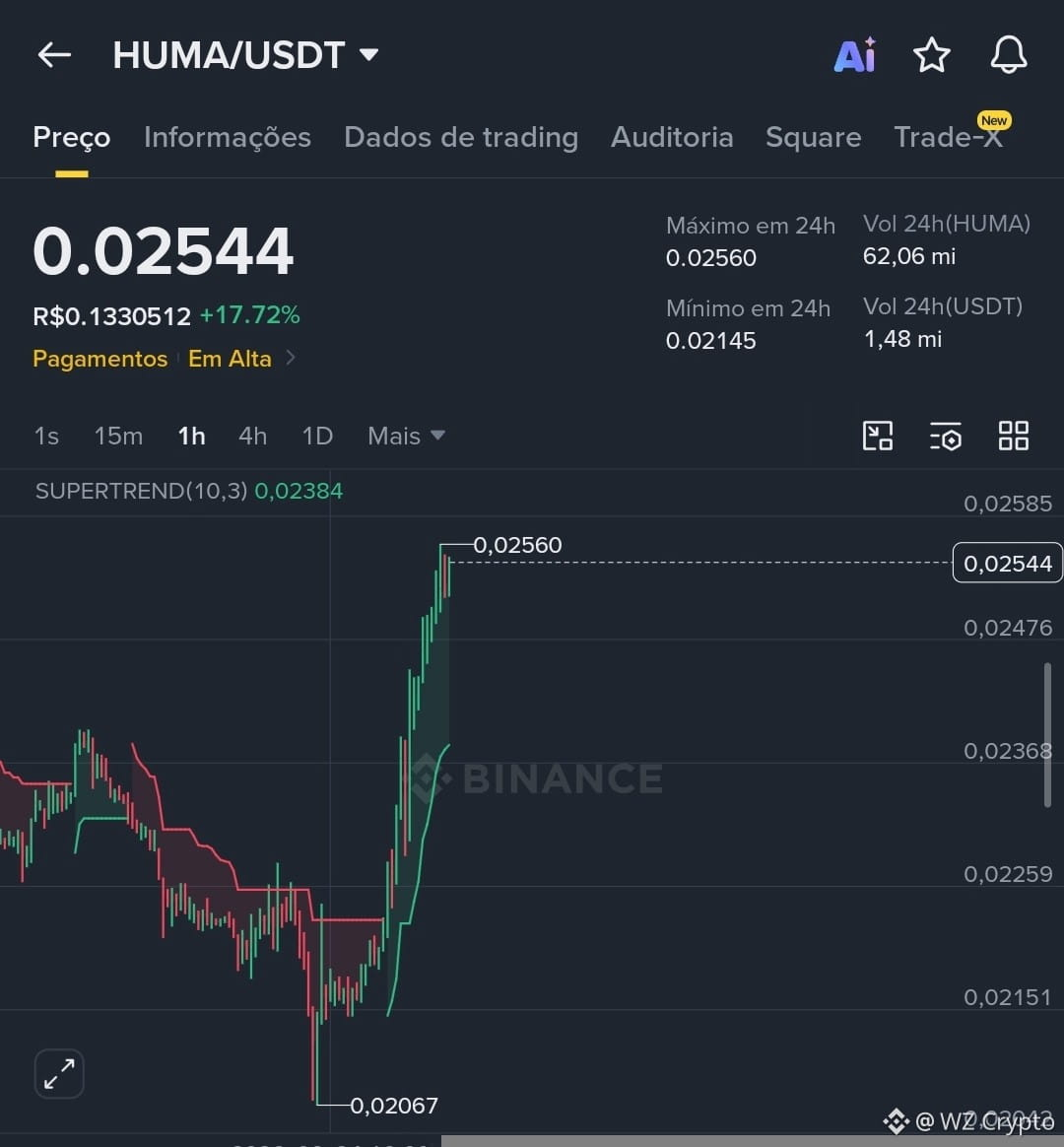Open price alerts bell icon
Image resolution: width=1064 pixels, height=1147 pixels.
click(x=1009, y=55)
